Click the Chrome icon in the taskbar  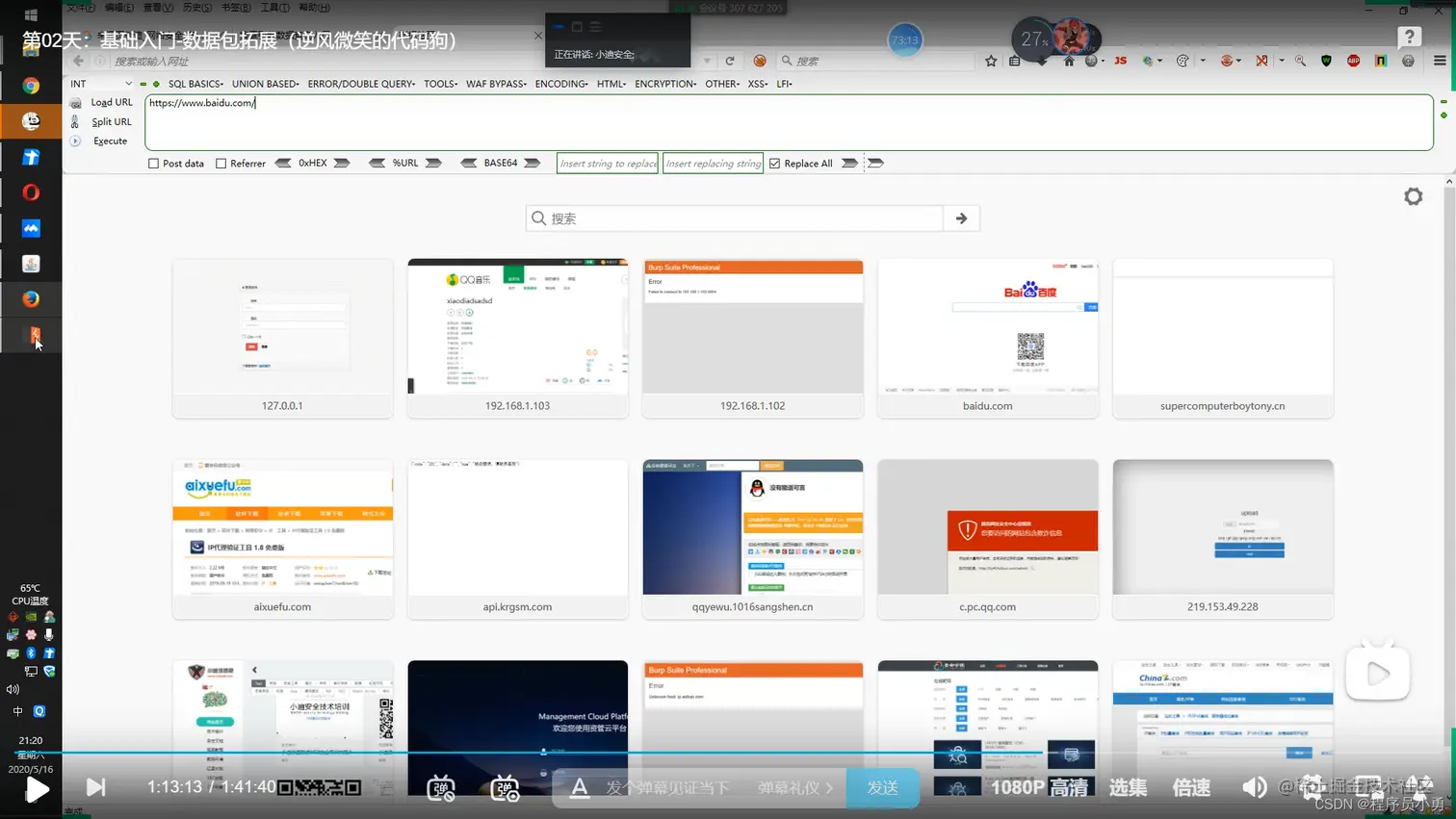click(31, 86)
